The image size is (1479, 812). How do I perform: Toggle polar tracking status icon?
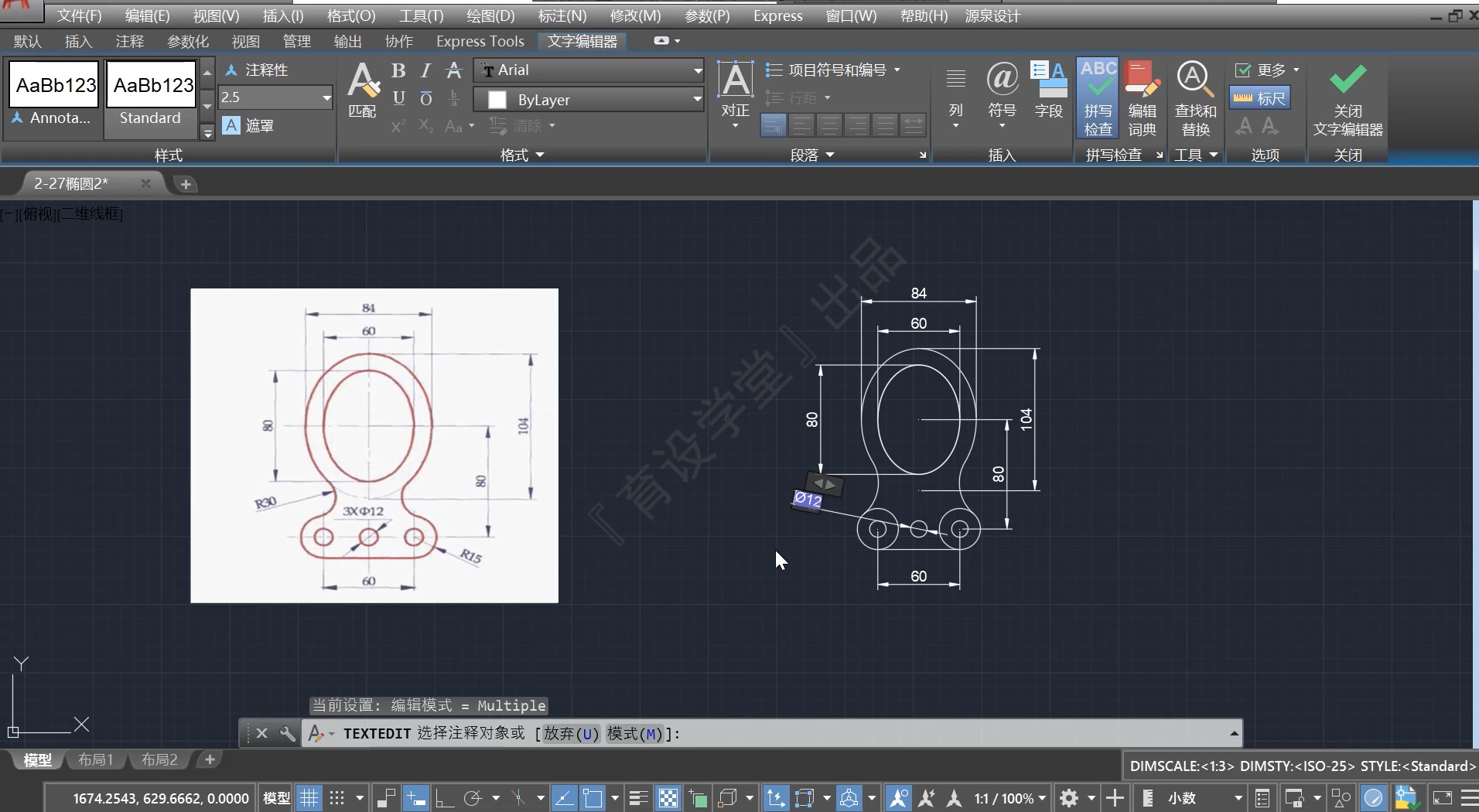click(473, 798)
